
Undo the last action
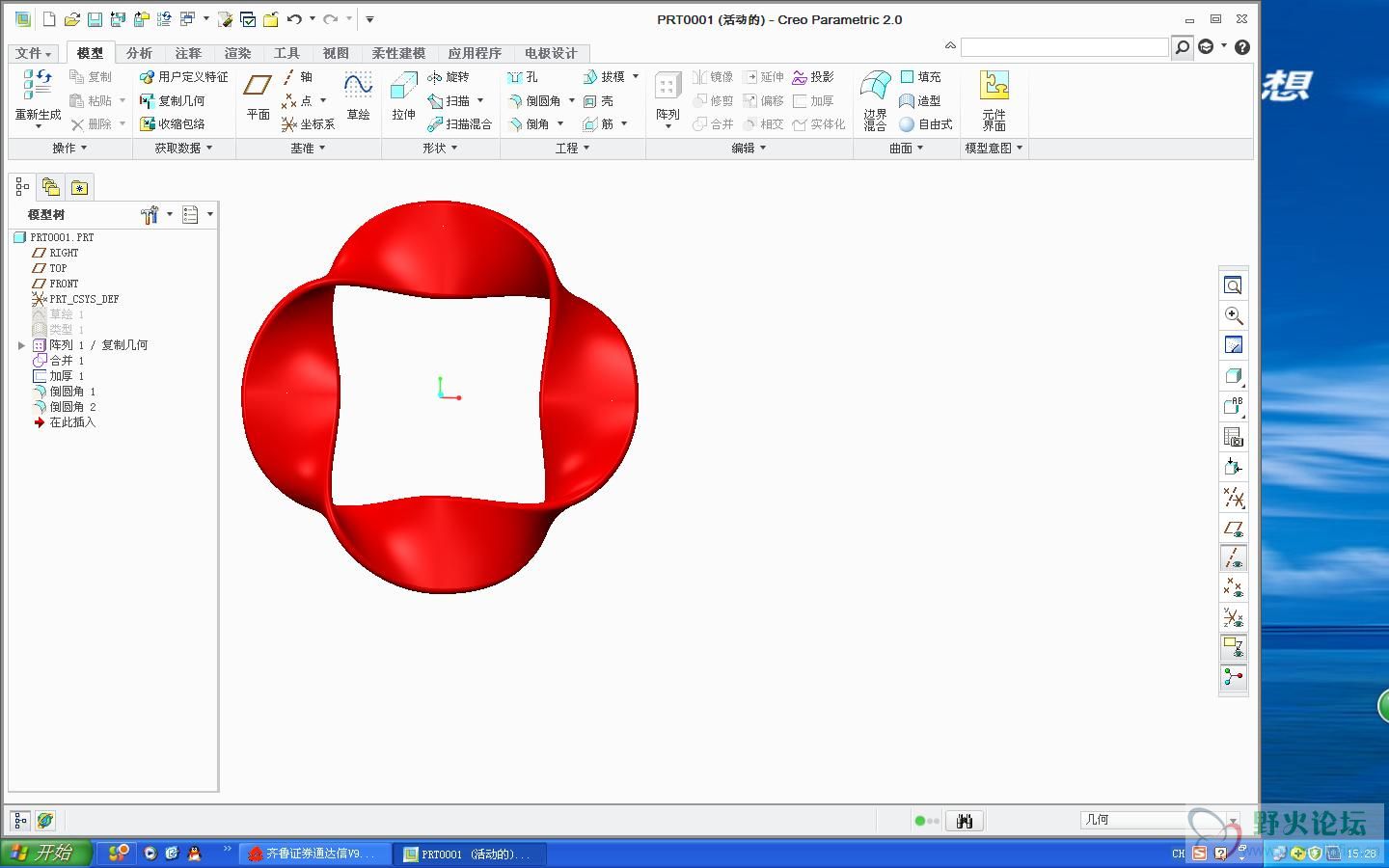pos(294,19)
